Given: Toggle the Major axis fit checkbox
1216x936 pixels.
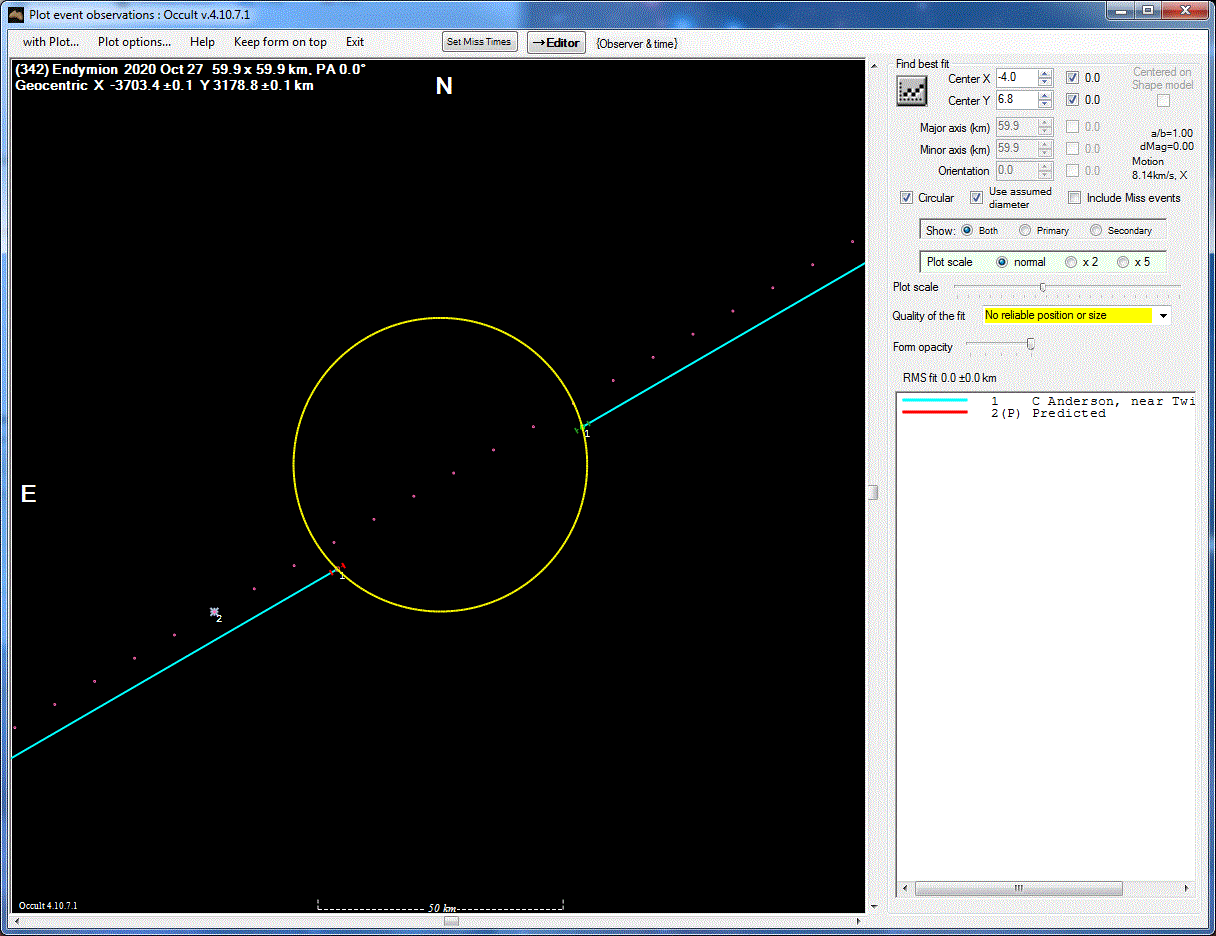Looking at the screenshot, I should [1072, 127].
